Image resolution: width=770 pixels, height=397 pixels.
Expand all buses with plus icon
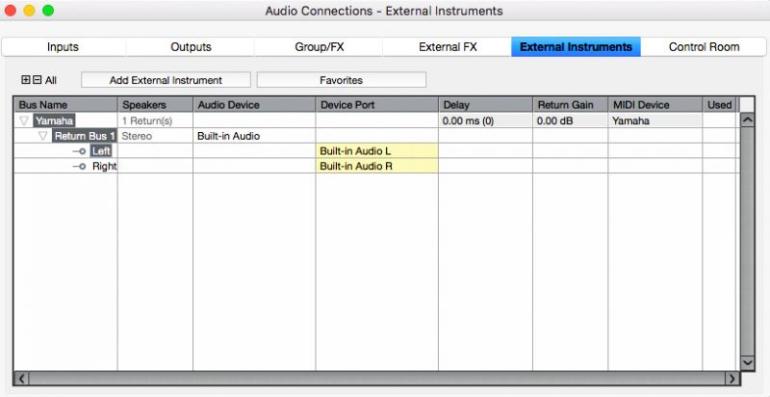coord(26,80)
